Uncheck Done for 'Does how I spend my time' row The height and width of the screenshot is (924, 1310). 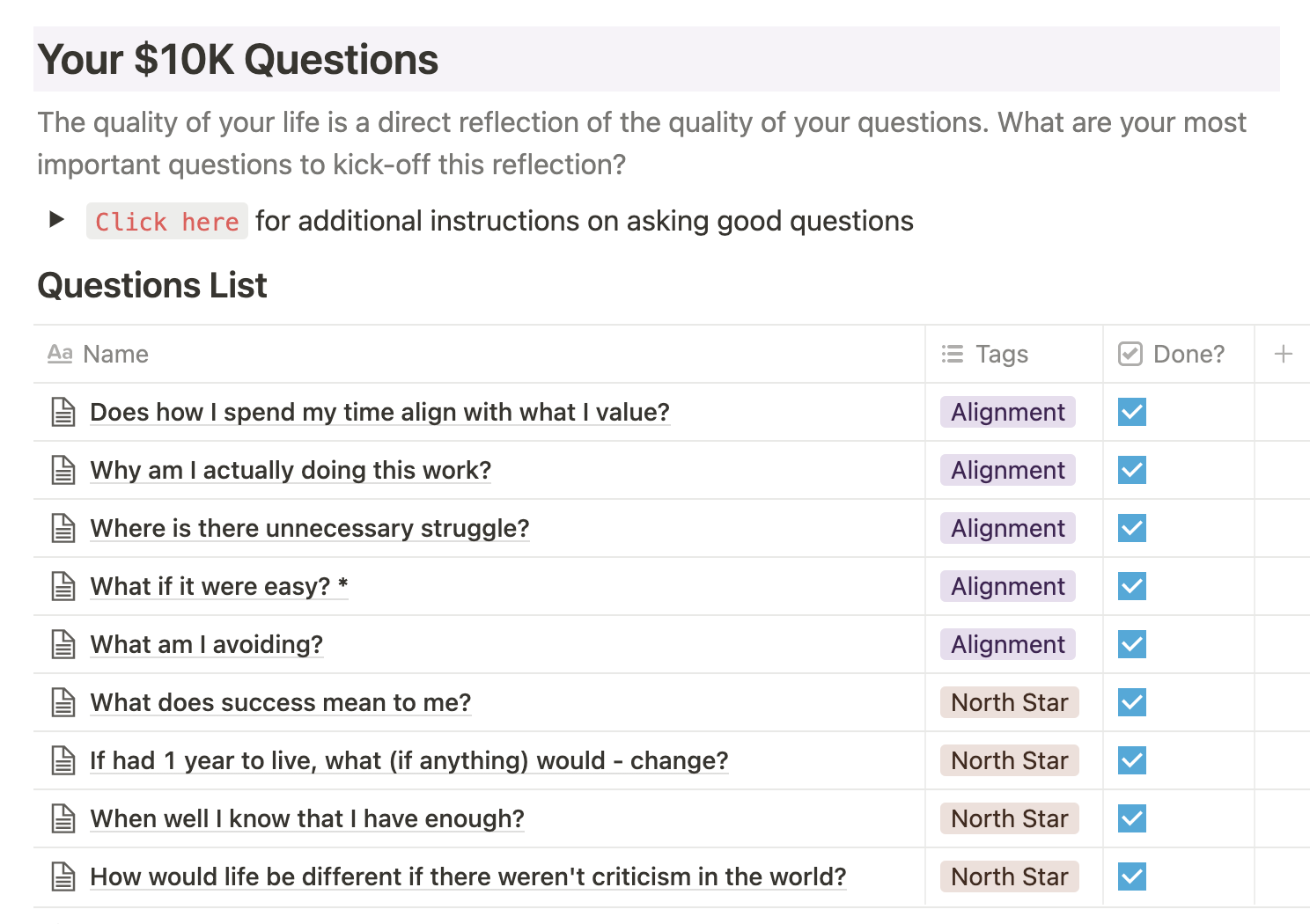1131,412
